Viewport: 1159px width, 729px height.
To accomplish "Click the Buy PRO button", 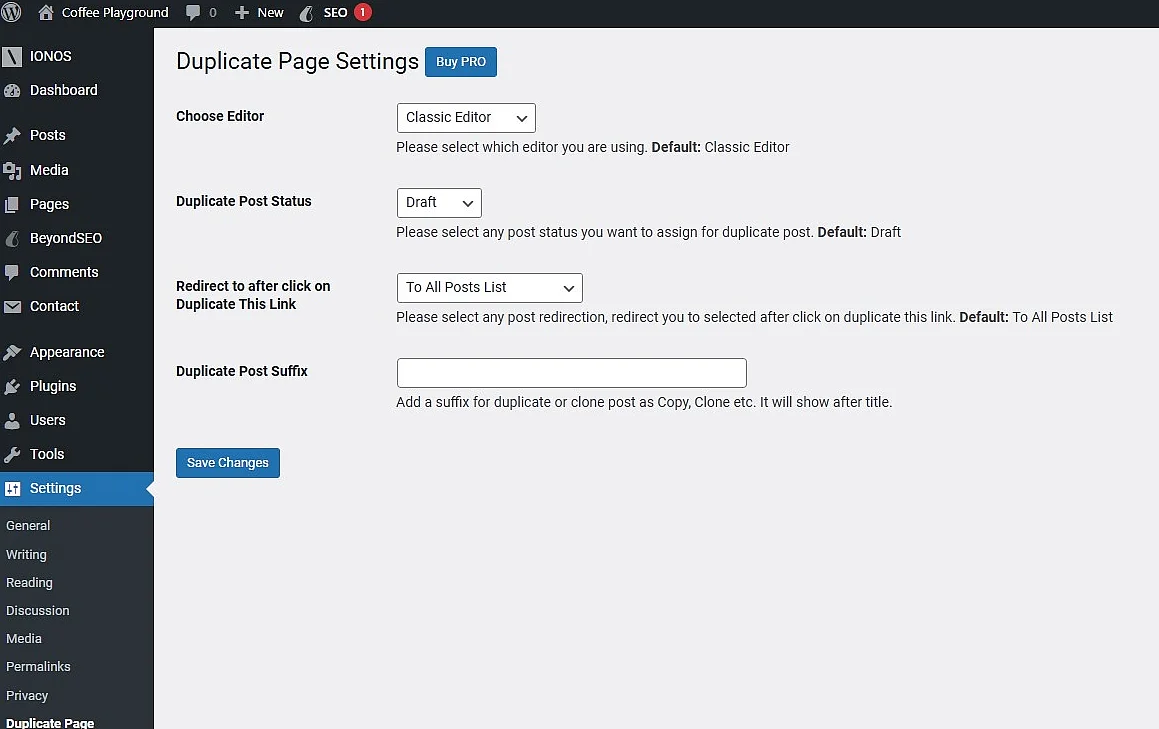I will tap(460, 62).
